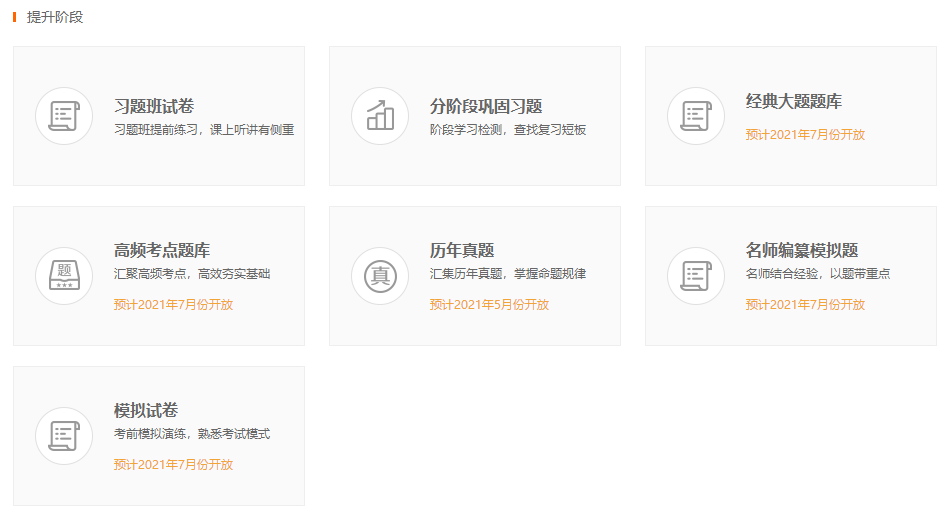Open the 高频考点题库 title

pyautogui.click(x=162, y=250)
